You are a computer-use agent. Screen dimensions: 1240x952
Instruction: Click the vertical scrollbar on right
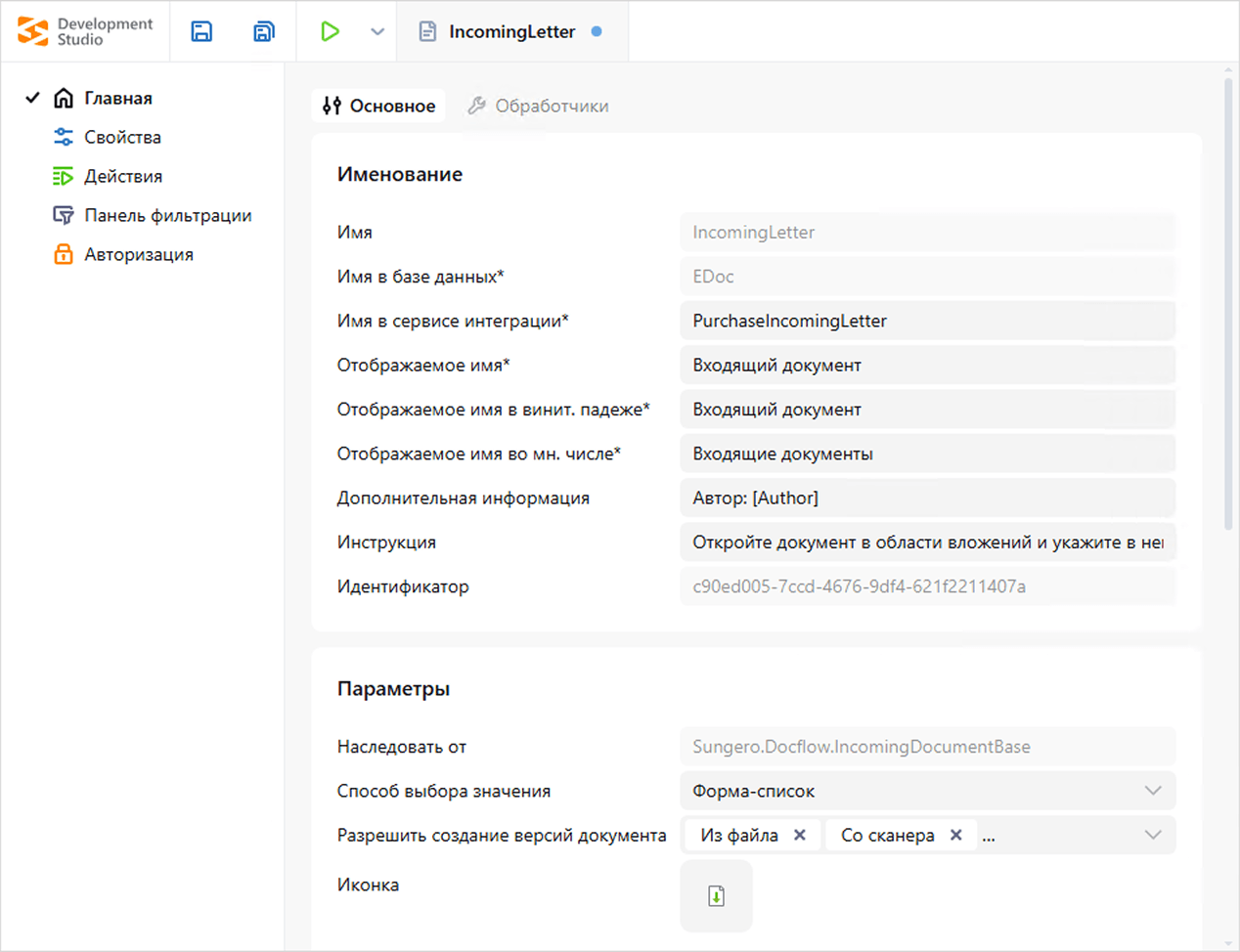(1228, 303)
